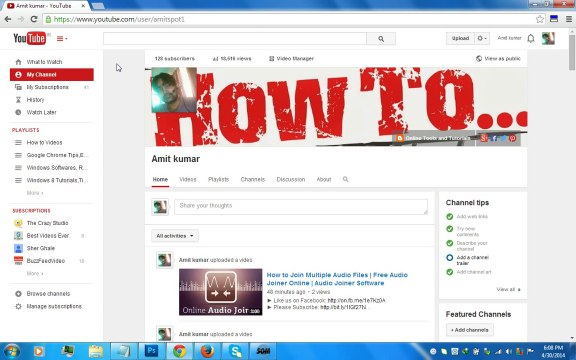Open My Subscriptions
This screenshot has height=360, width=576.
click(47, 87)
